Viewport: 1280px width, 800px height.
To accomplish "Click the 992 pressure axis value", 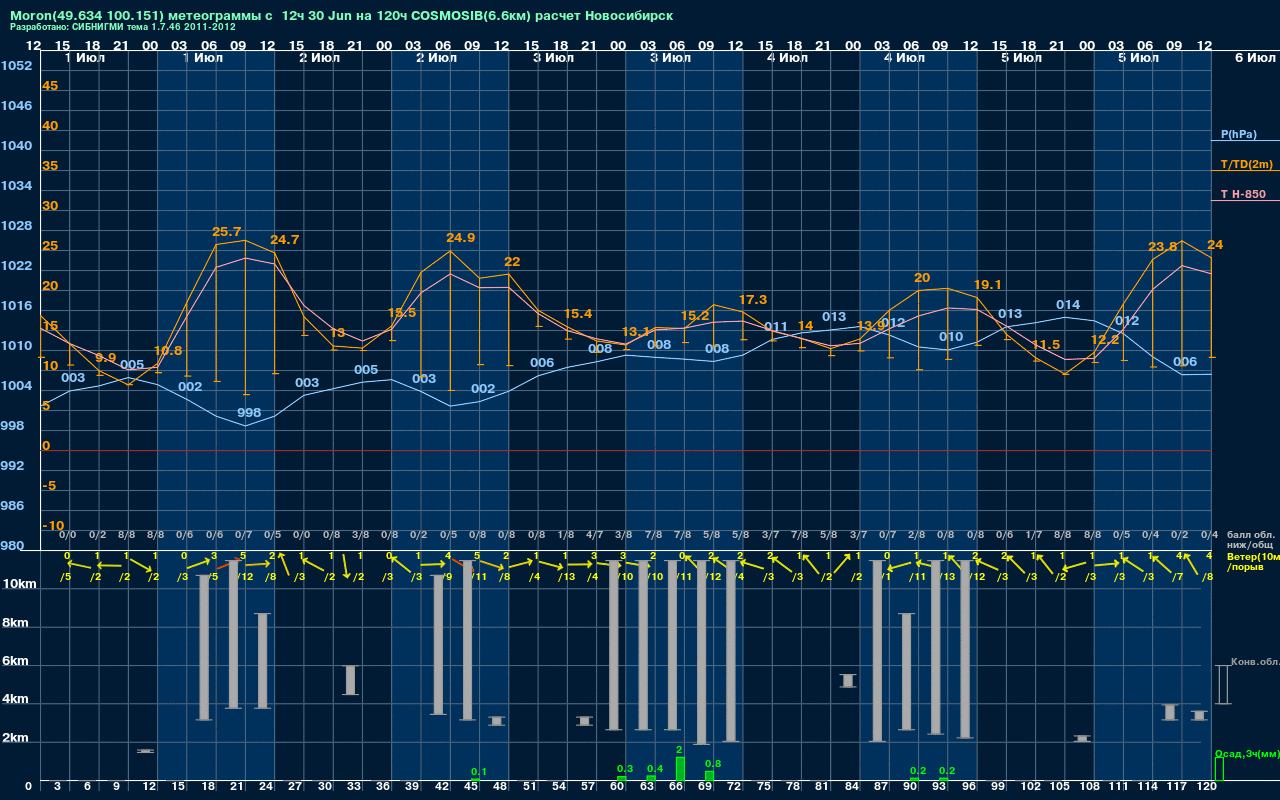I will point(13,466).
